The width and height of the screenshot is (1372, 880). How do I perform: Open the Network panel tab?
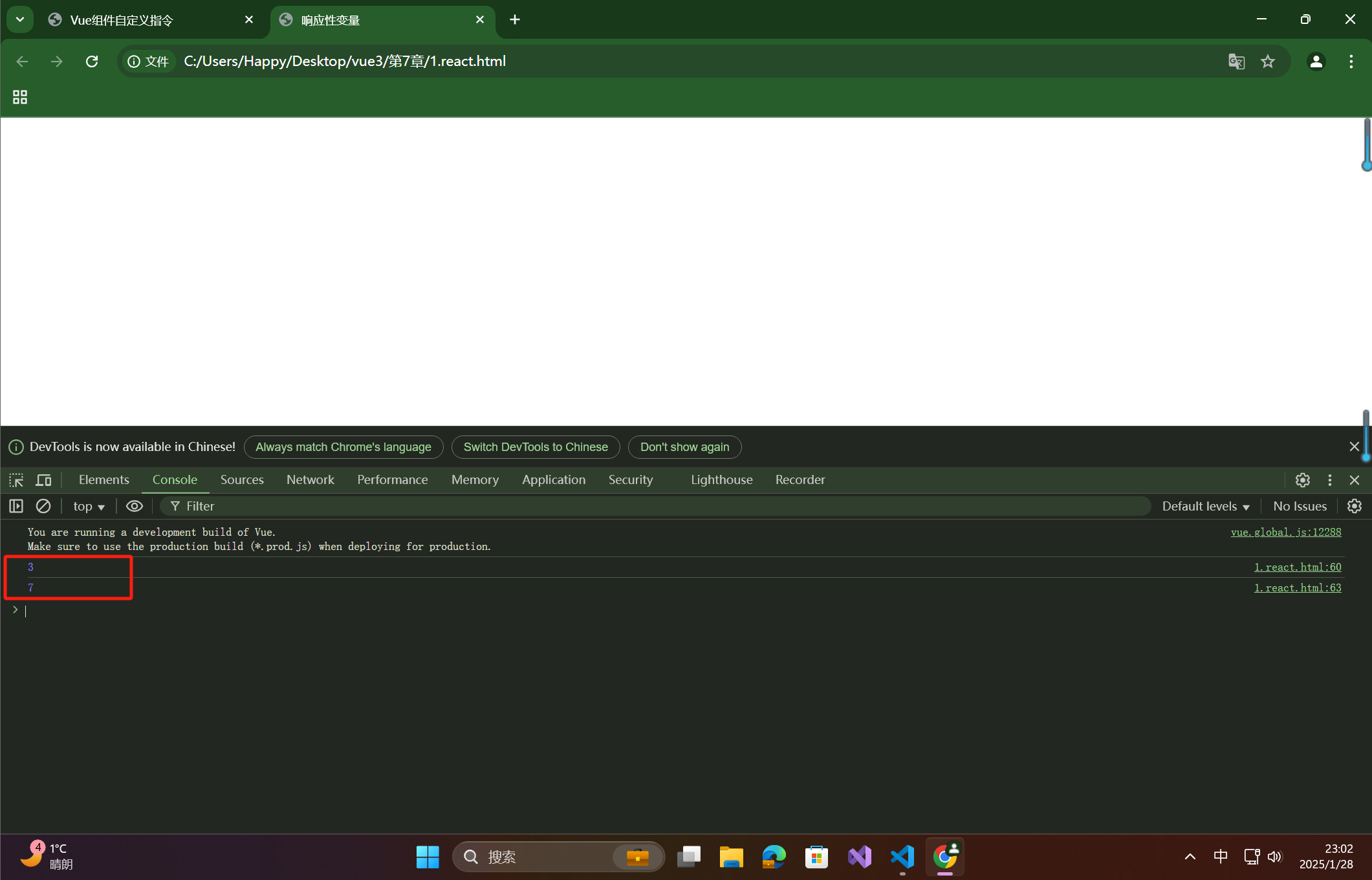tap(310, 480)
